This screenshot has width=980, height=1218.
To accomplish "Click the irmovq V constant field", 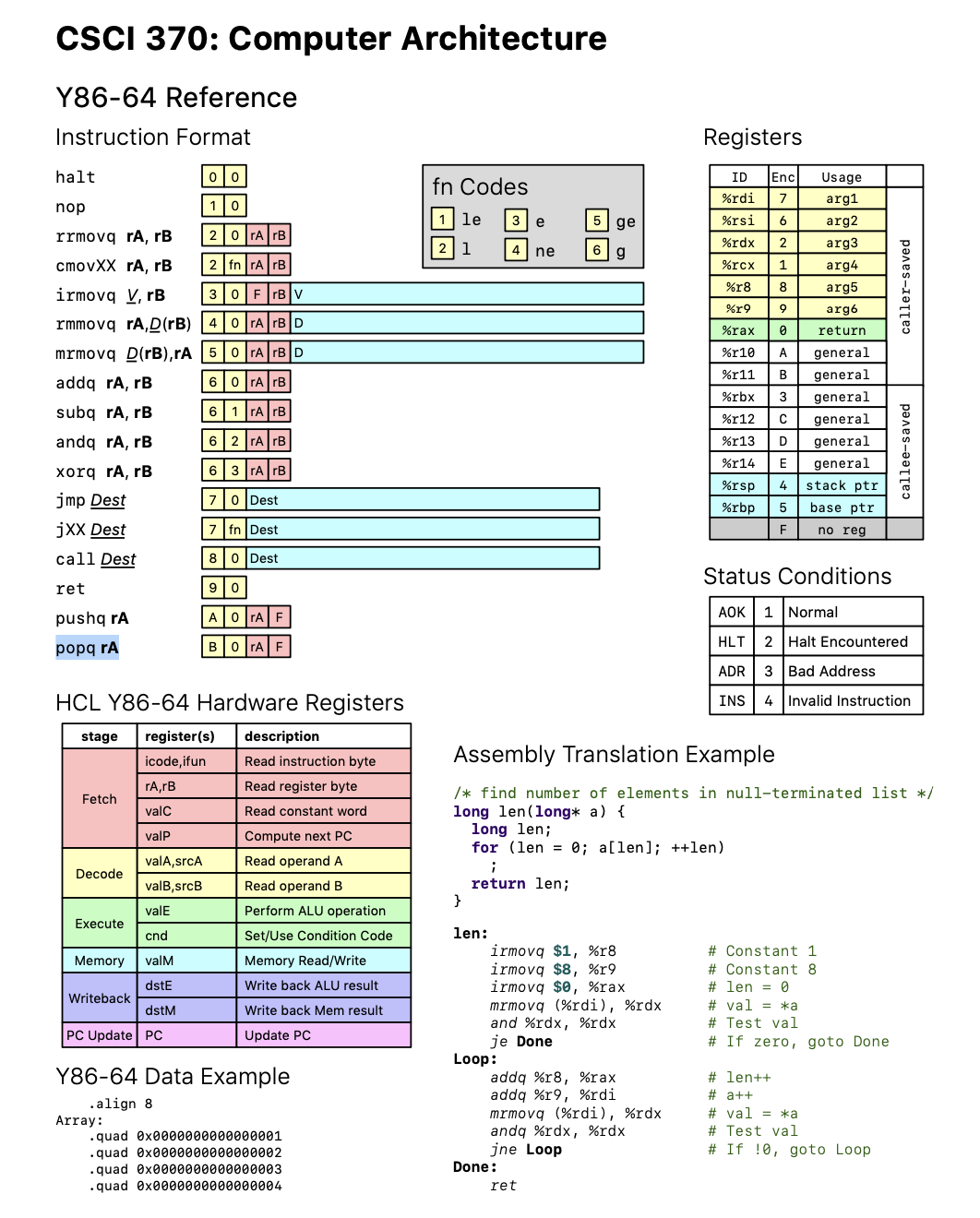I will (461, 293).
